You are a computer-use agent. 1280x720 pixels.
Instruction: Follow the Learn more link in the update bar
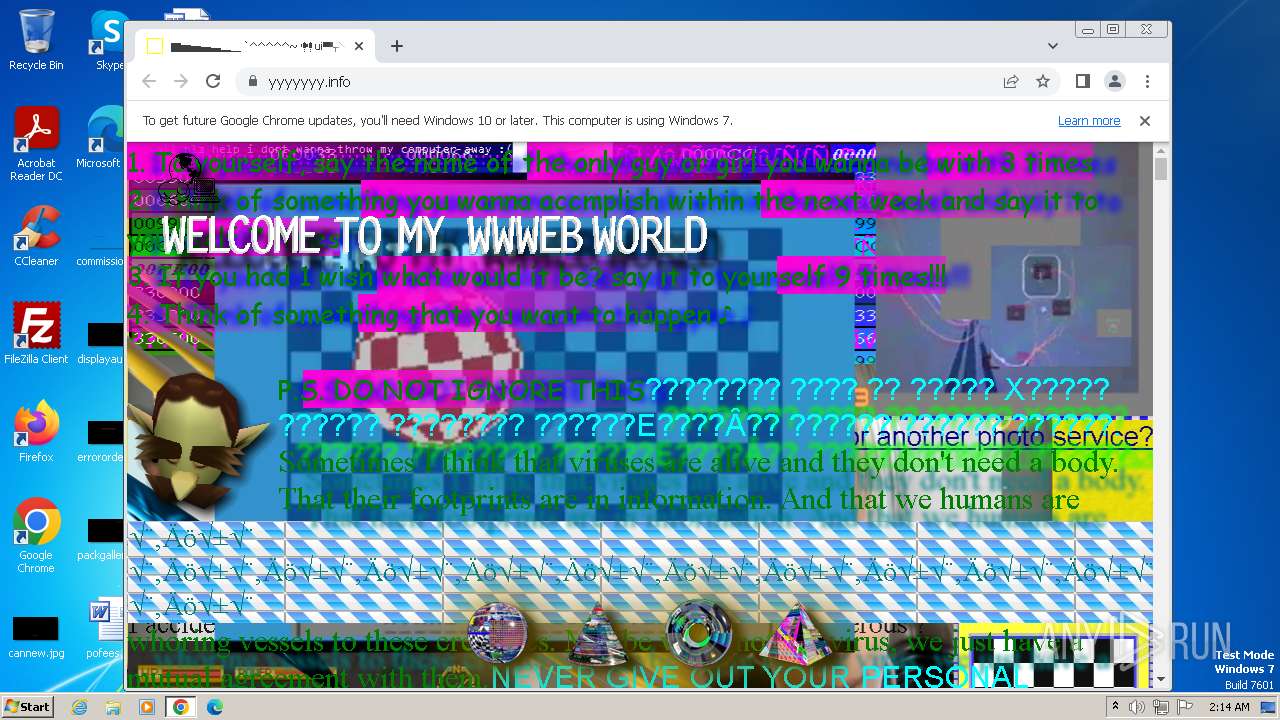pyautogui.click(x=1089, y=121)
